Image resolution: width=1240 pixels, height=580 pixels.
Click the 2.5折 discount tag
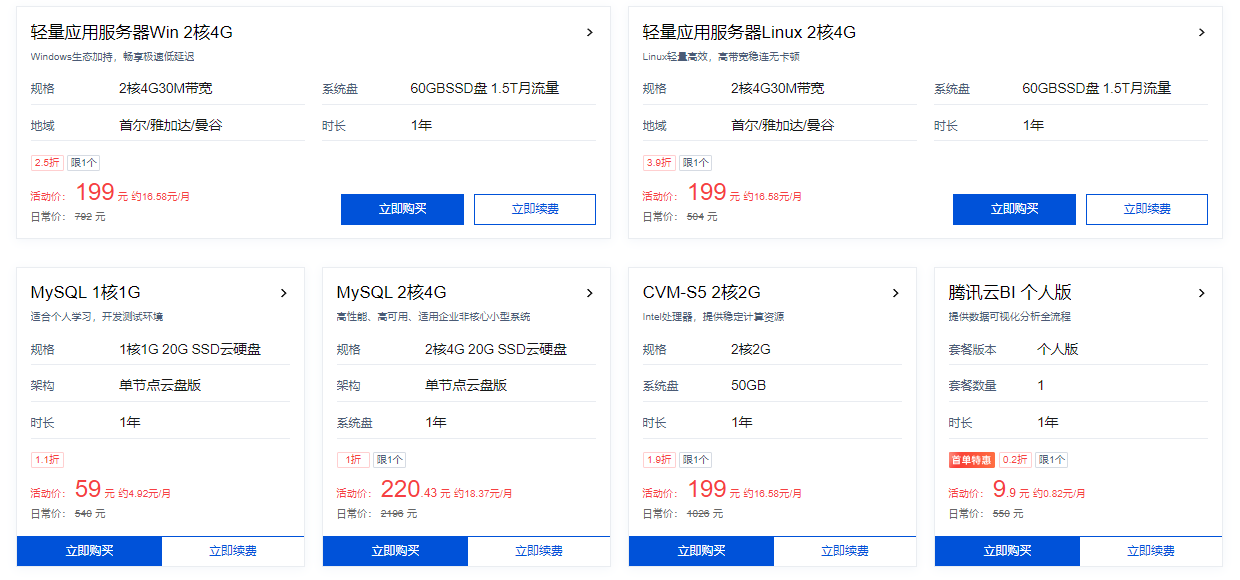click(47, 163)
